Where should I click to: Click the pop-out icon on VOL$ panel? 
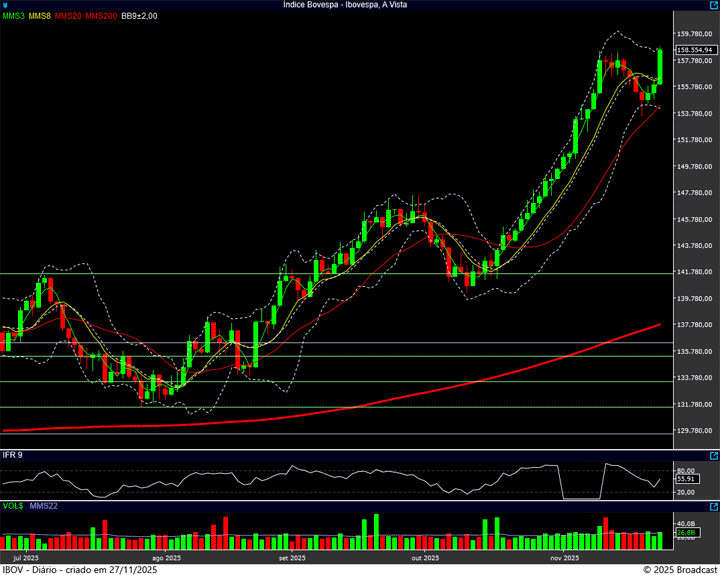713,506
